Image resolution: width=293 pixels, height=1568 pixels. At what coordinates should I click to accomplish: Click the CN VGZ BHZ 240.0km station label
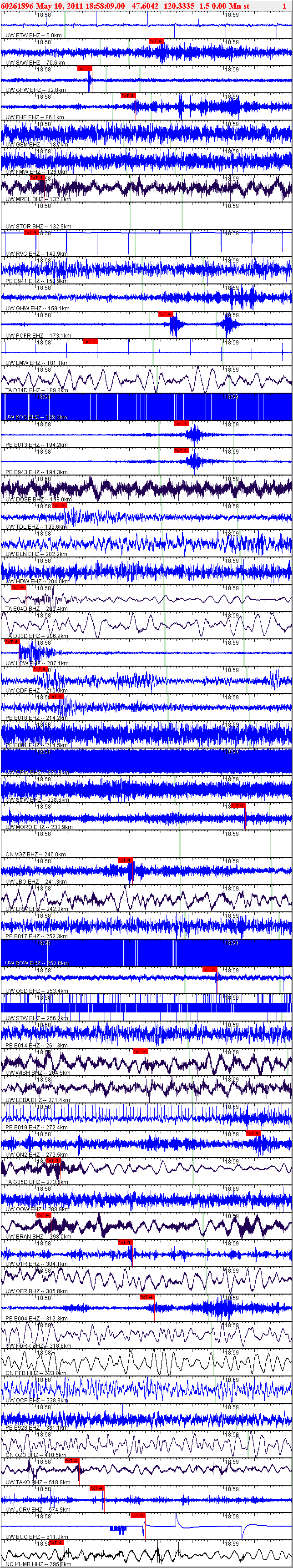[x=35, y=854]
